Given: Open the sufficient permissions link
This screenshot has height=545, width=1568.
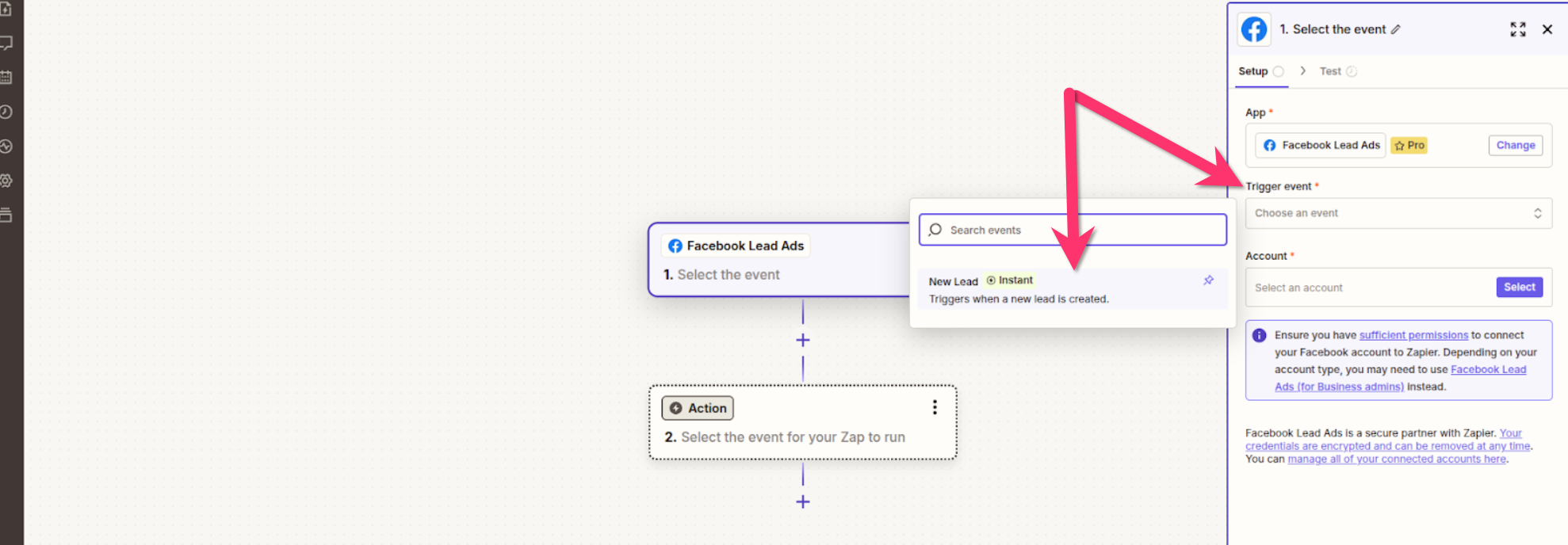Looking at the screenshot, I should point(1413,335).
